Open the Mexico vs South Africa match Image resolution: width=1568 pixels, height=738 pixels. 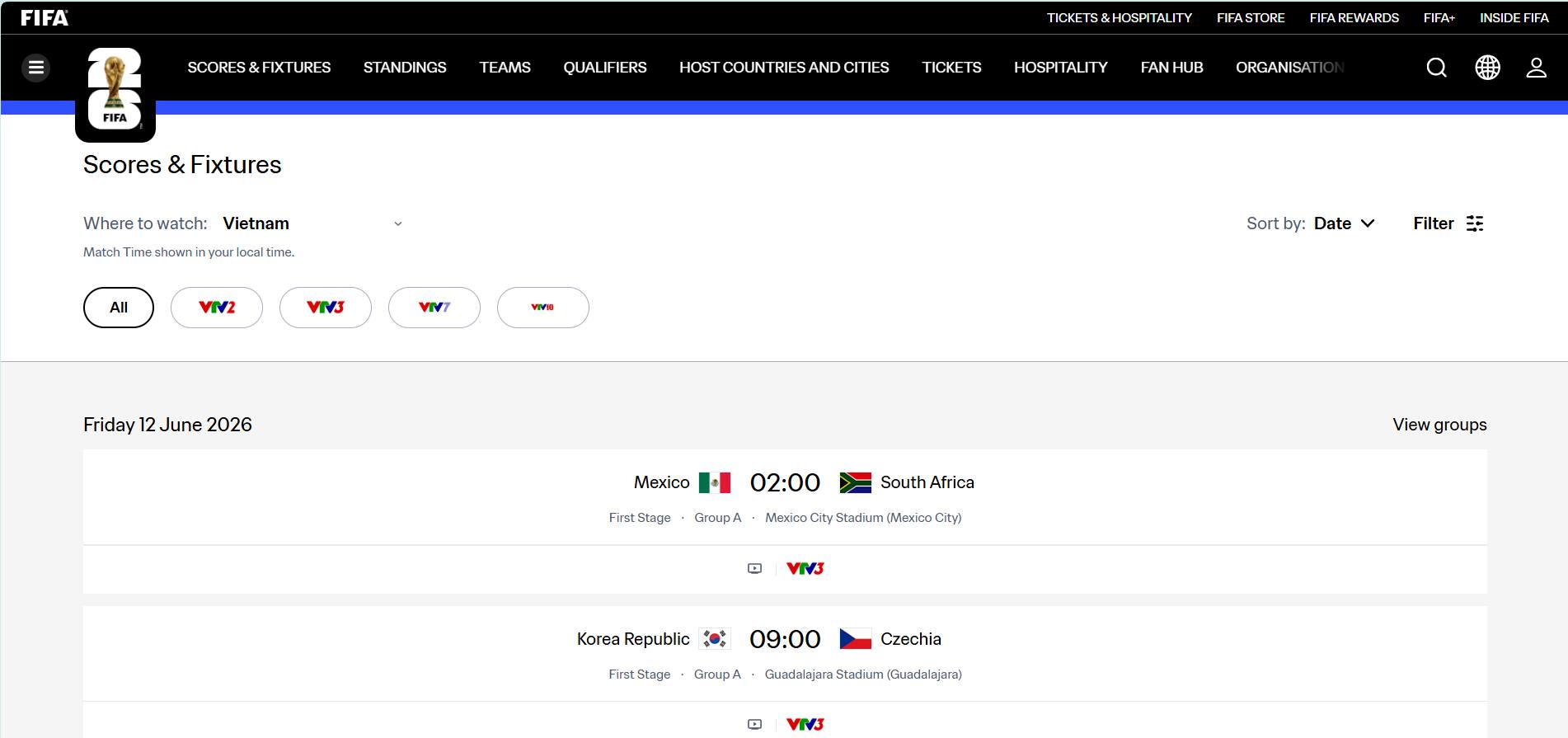click(x=785, y=483)
